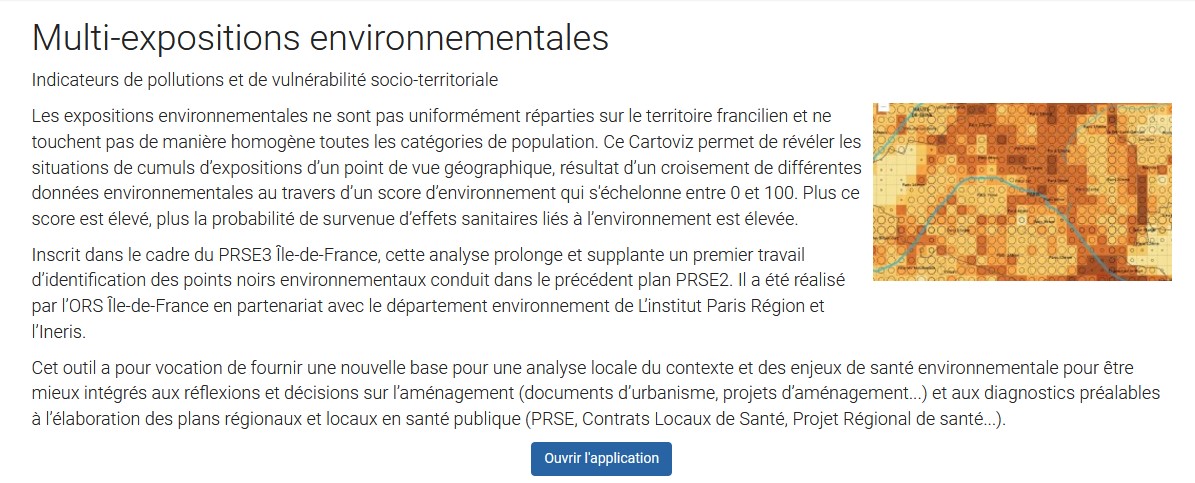Click the word Ineris
1195x483 pixels.
[x=64, y=333]
